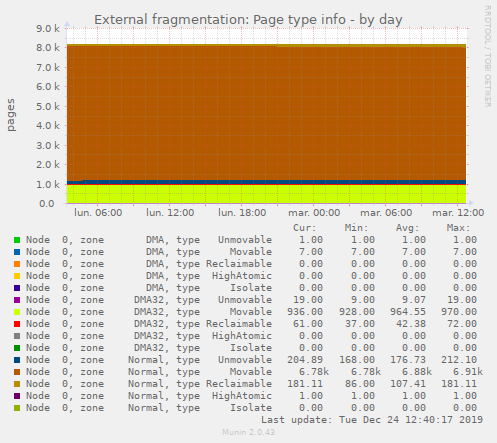
Task: Click the red DMA32 Reclaimable legend swatch
Action: coord(17,324)
